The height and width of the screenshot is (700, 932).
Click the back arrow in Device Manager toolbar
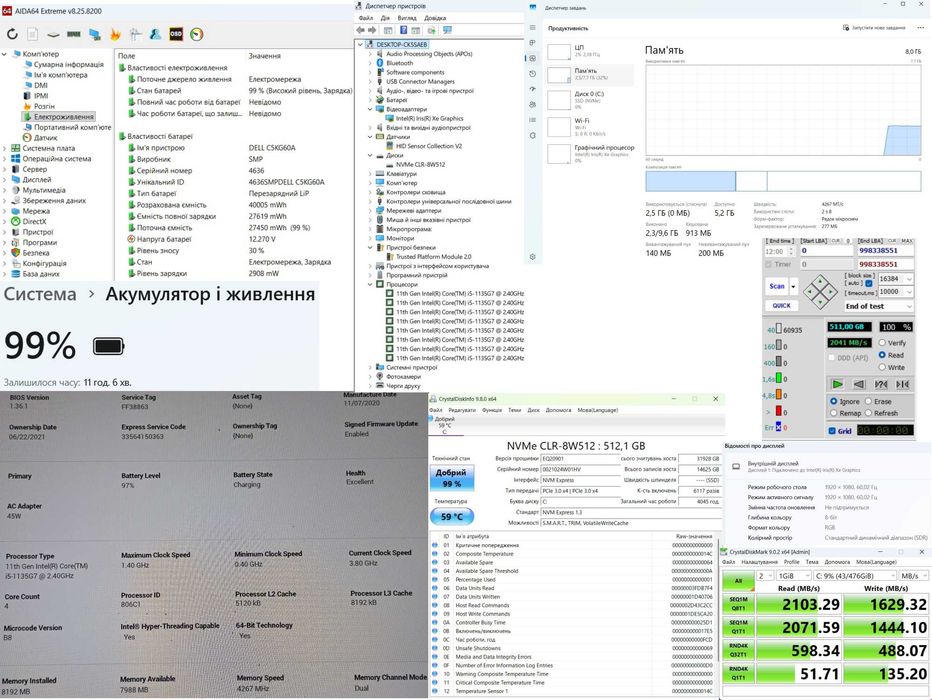[x=361, y=30]
